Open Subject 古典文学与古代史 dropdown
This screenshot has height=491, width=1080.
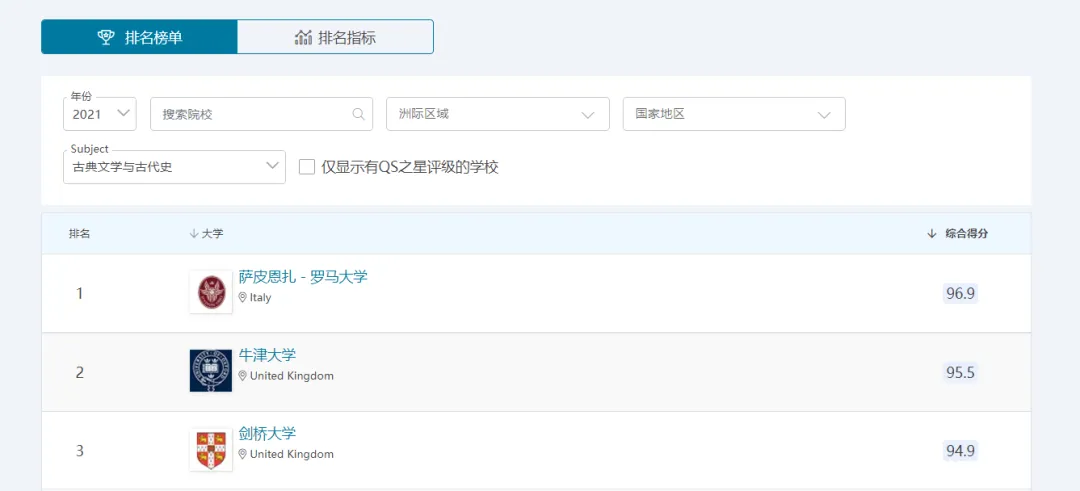click(174, 167)
